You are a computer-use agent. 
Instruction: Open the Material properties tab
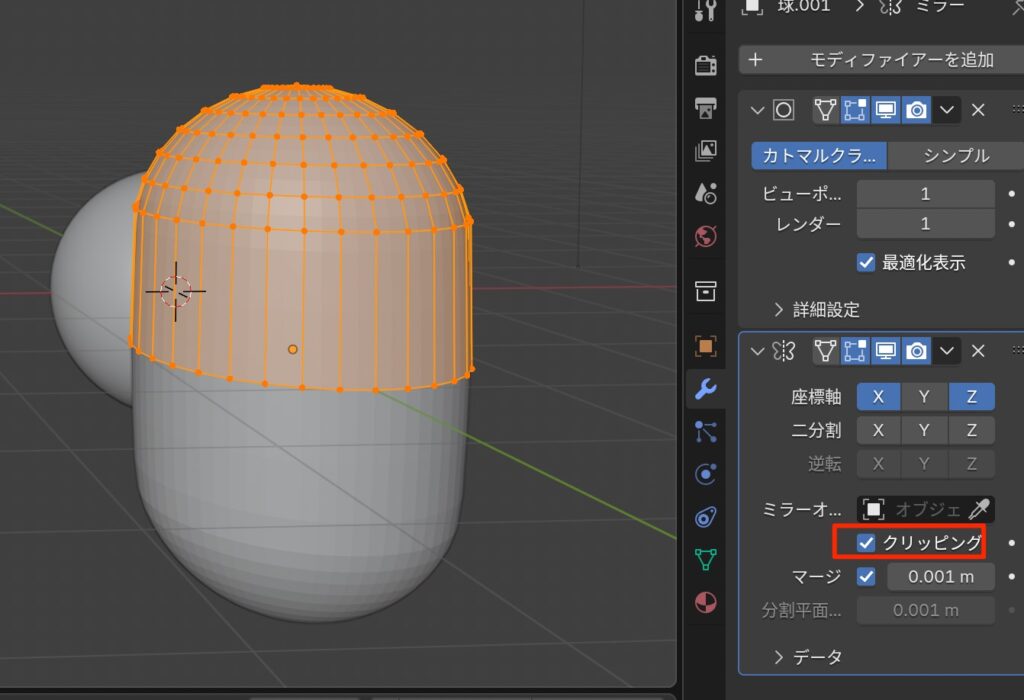click(706, 602)
